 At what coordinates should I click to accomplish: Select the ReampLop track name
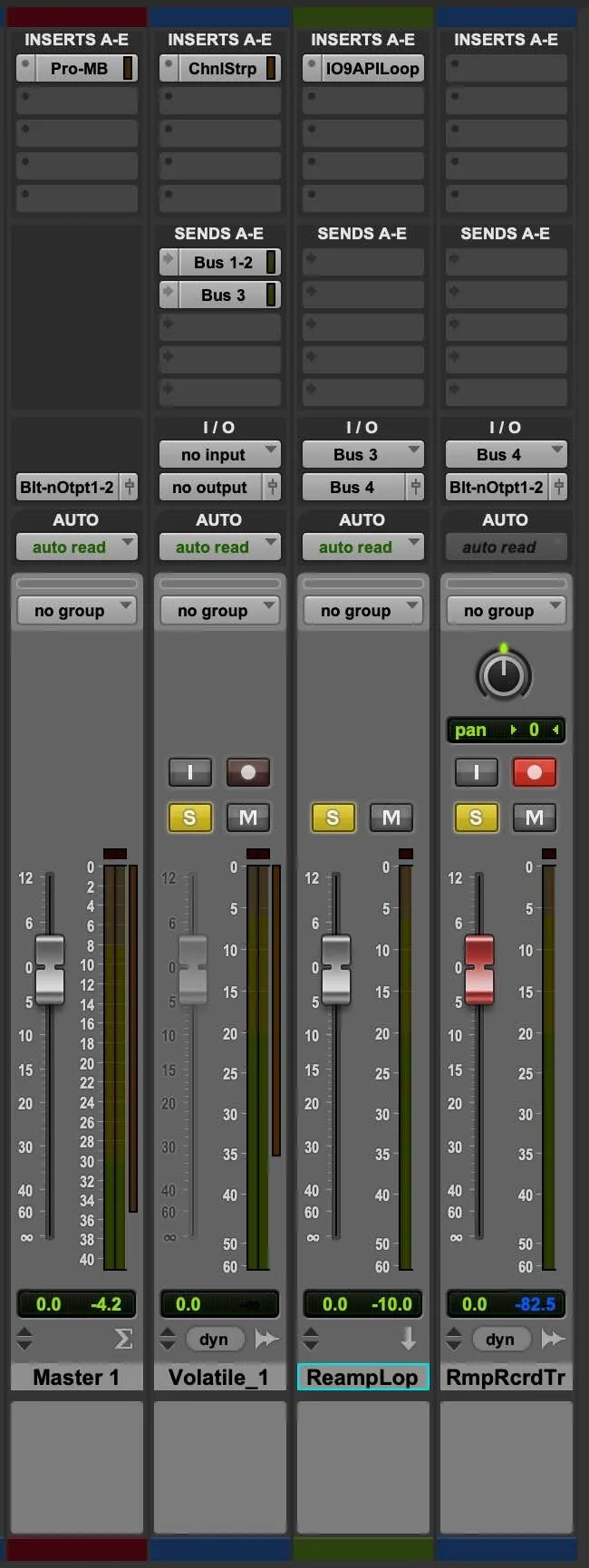(x=362, y=1378)
